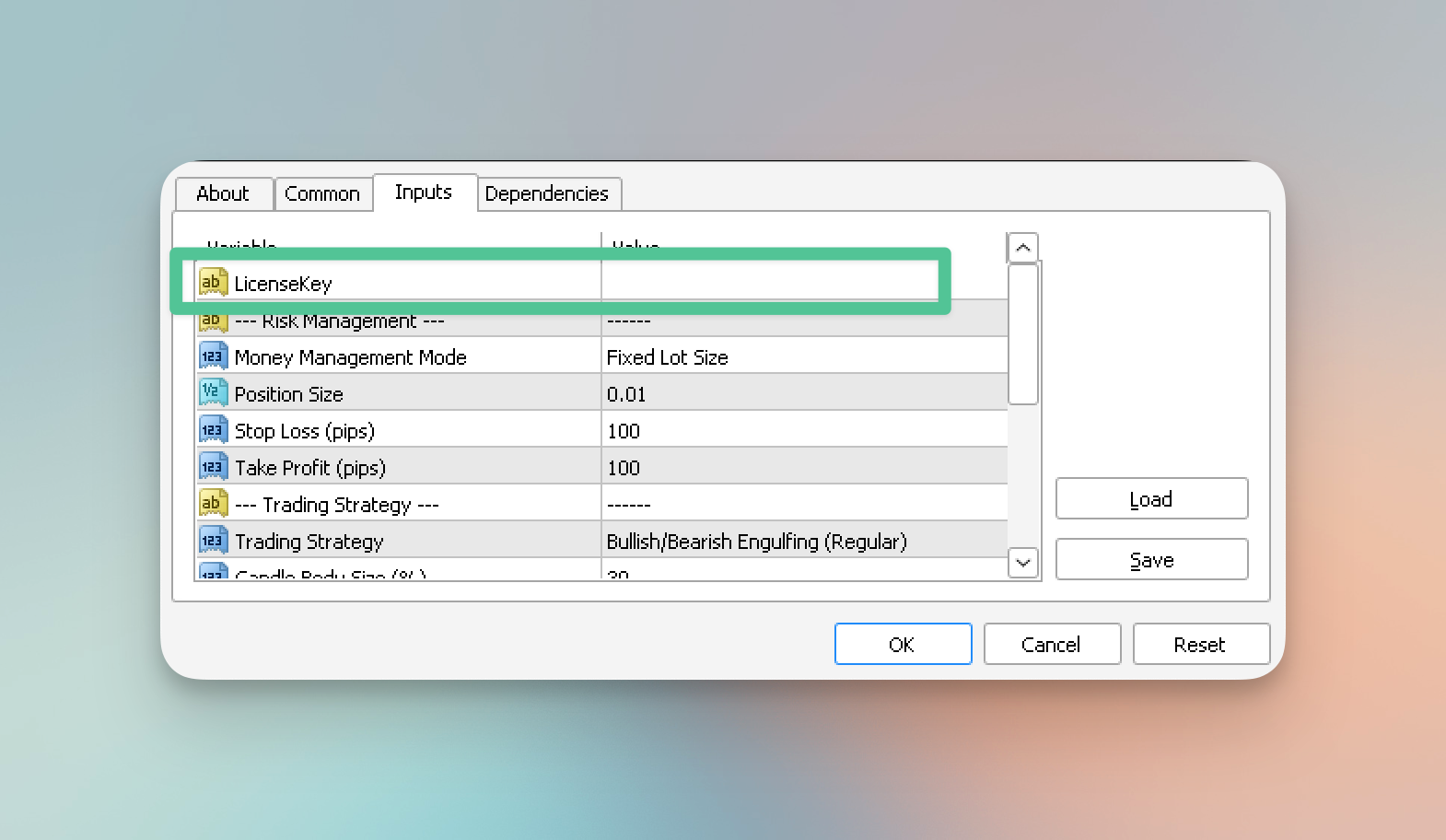Click the Stop Loss (pips) row icon
Viewport: 1446px width, 840px height.
[x=213, y=430]
